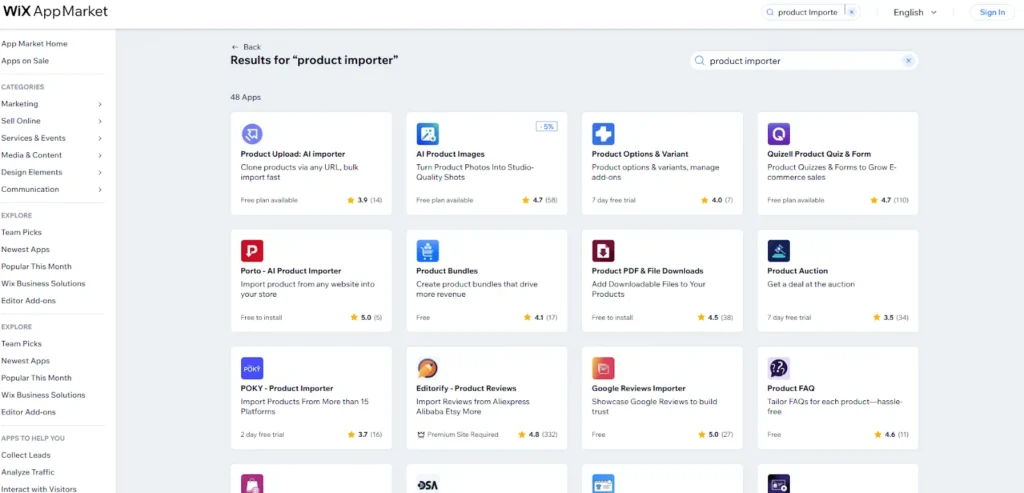The width and height of the screenshot is (1024, 493).
Task: Click Product Upload AI importer star rating
Action: coord(364,200)
